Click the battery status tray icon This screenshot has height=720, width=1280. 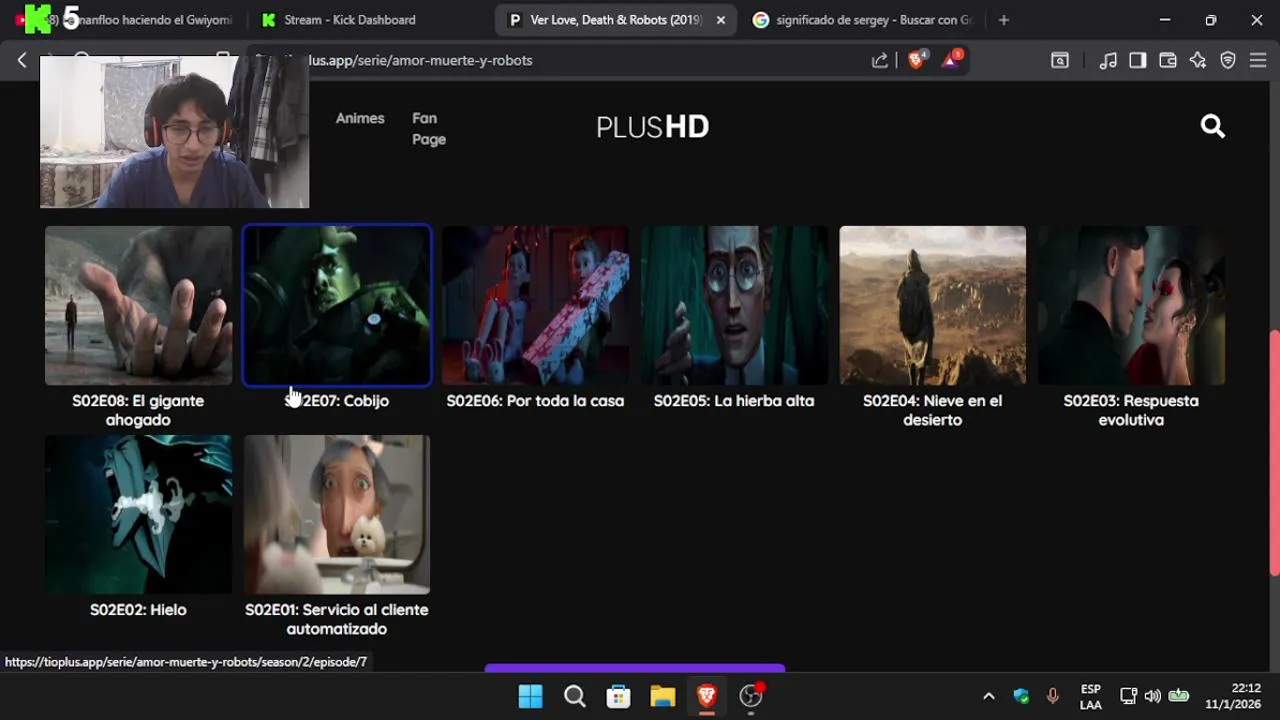click(1179, 696)
